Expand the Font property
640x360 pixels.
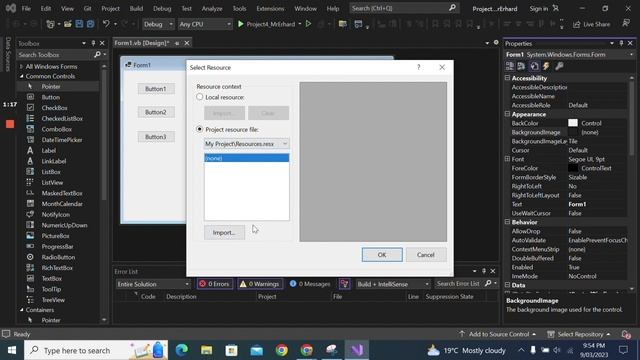coord(507,159)
